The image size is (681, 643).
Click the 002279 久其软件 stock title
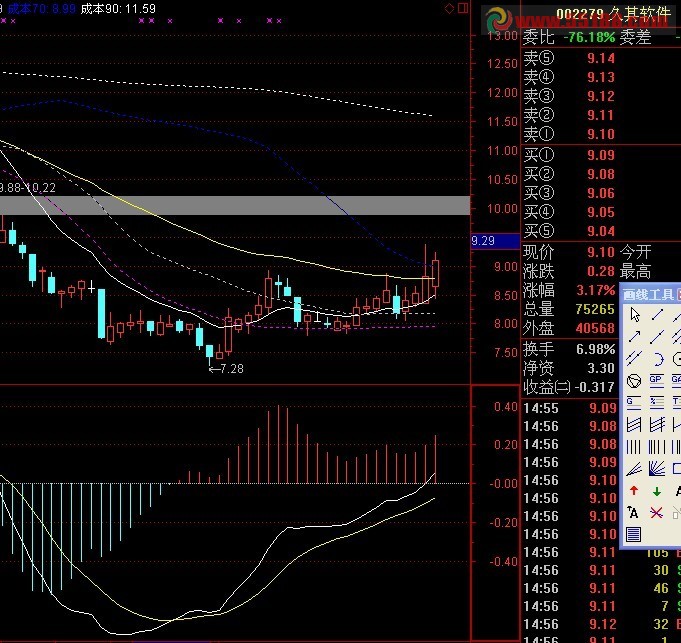(613, 14)
